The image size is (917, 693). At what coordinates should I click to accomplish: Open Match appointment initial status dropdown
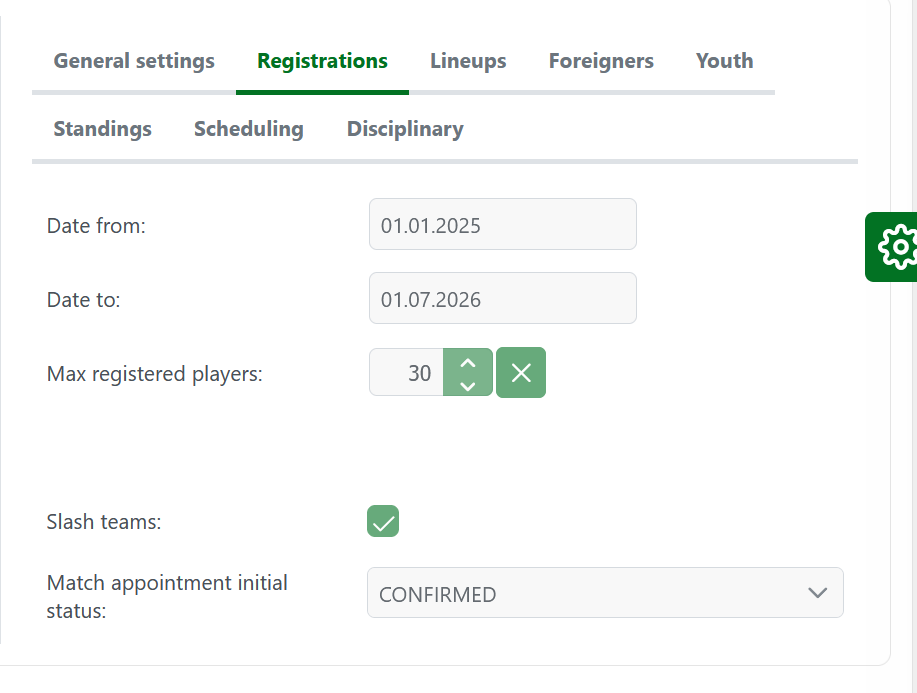point(604,593)
